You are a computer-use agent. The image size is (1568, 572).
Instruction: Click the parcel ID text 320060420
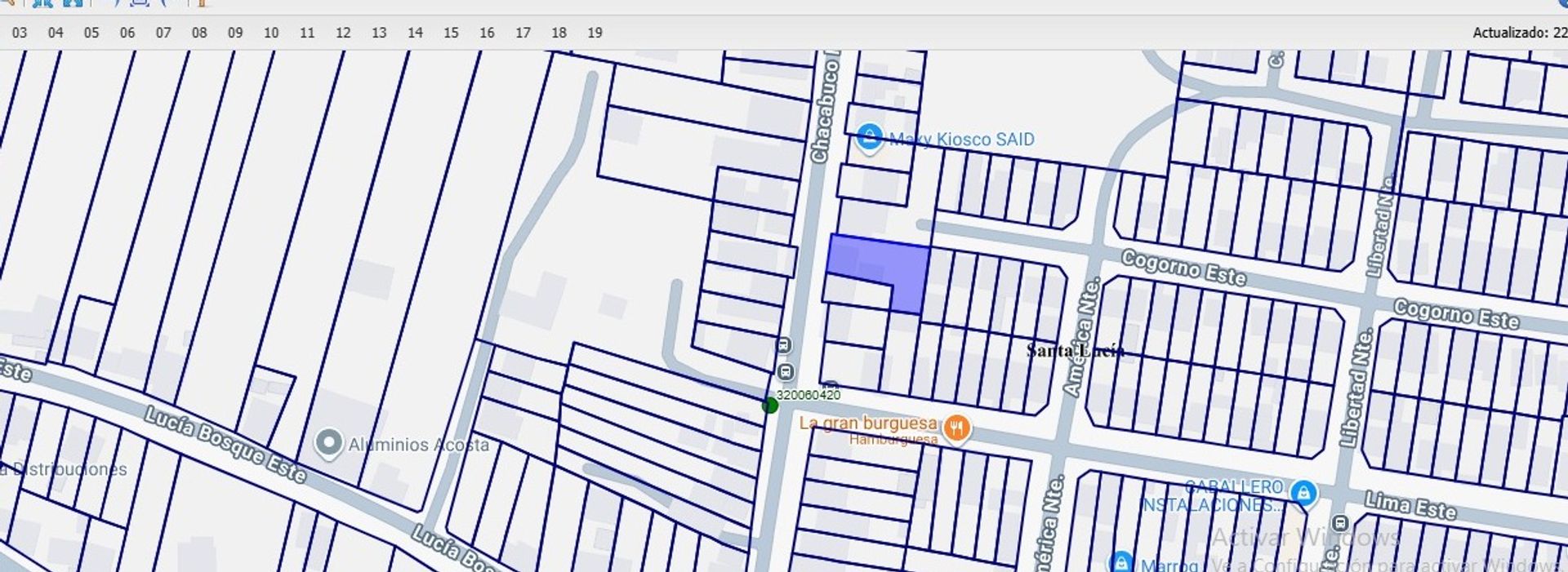[x=808, y=395]
